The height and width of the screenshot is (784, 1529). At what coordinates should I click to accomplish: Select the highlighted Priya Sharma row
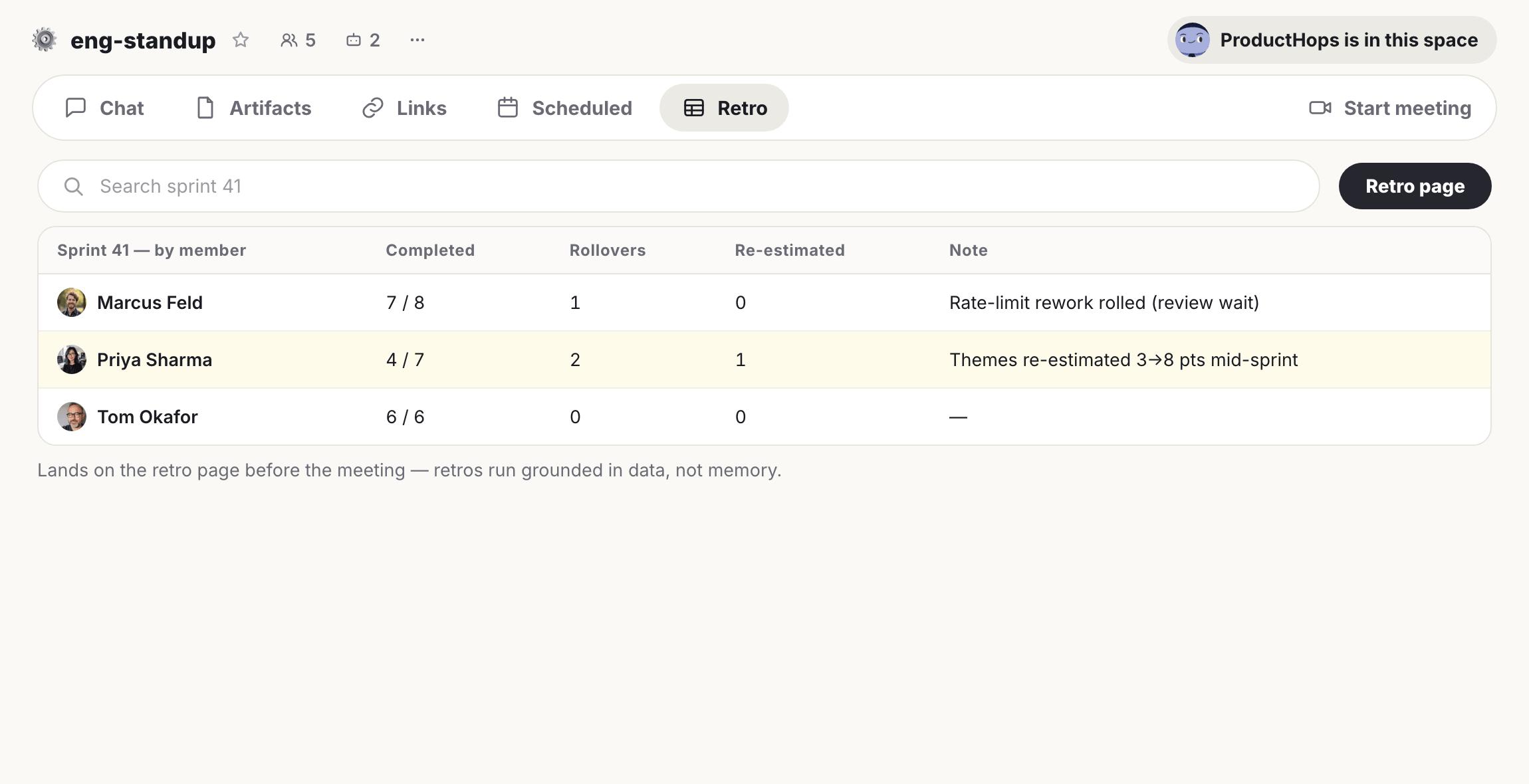pos(764,359)
